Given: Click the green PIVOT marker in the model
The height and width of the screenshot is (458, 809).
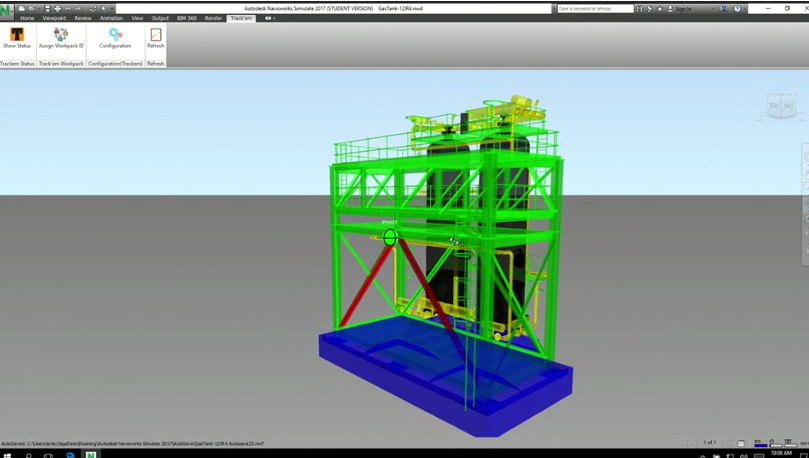Looking at the screenshot, I should click(390, 237).
